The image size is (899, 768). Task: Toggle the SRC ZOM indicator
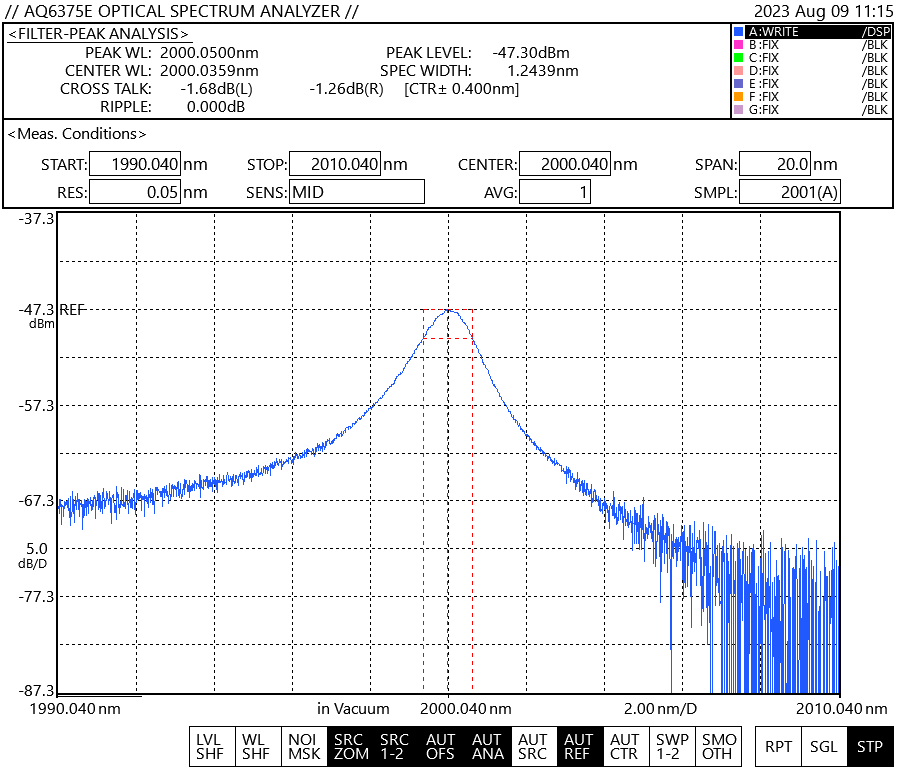(350, 746)
